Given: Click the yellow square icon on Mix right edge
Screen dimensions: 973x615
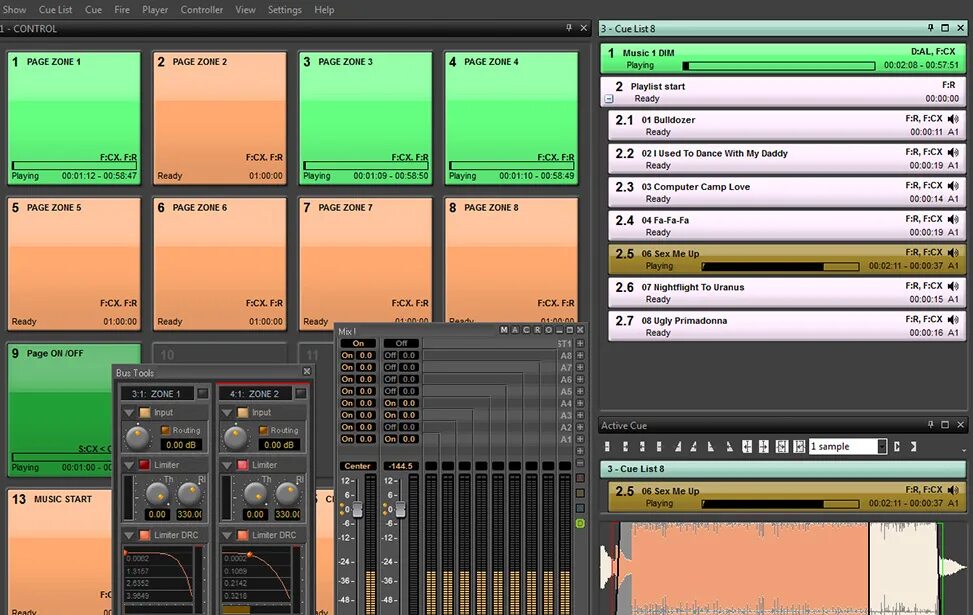Looking at the screenshot, I should (580, 493).
